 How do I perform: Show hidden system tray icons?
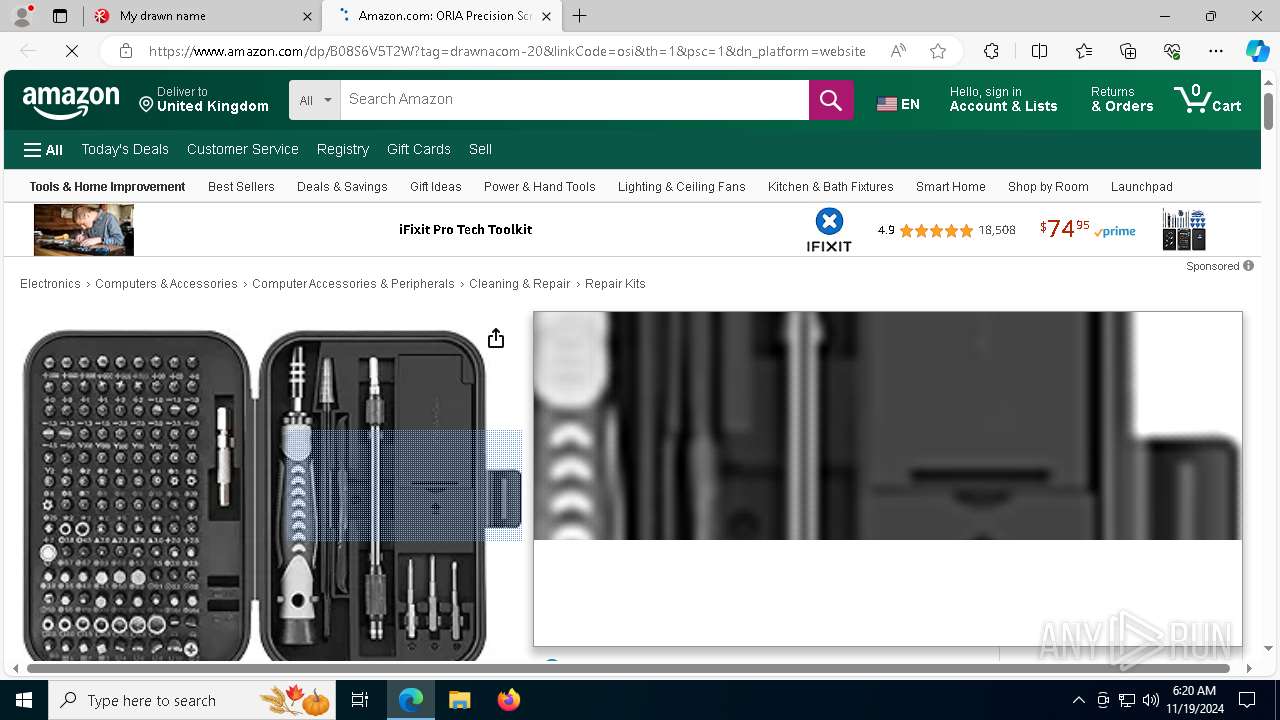pyautogui.click(x=1078, y=700)
